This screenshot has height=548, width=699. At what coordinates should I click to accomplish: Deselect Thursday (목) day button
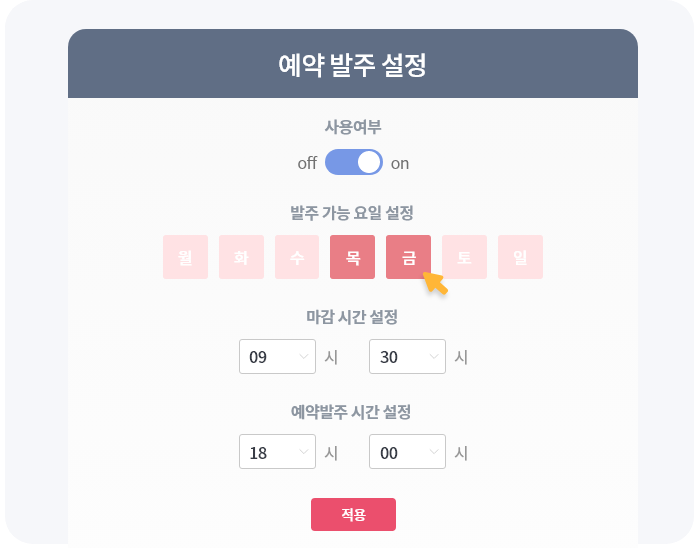click(x=353, y=257)
